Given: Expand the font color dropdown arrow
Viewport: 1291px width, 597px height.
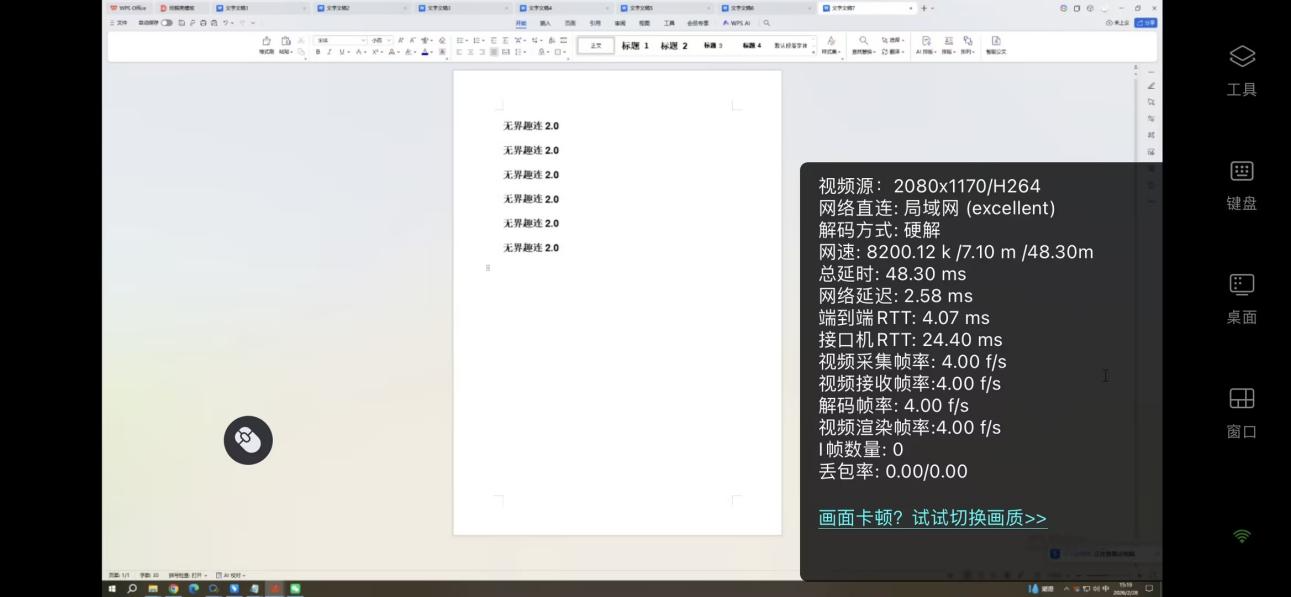Looking at the screenshot, I should 432,50.
